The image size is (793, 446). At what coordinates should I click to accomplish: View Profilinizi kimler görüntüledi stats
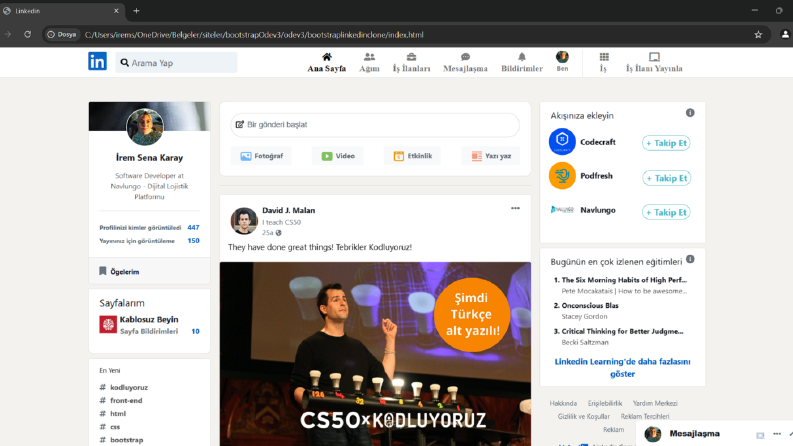coord(149,228)
